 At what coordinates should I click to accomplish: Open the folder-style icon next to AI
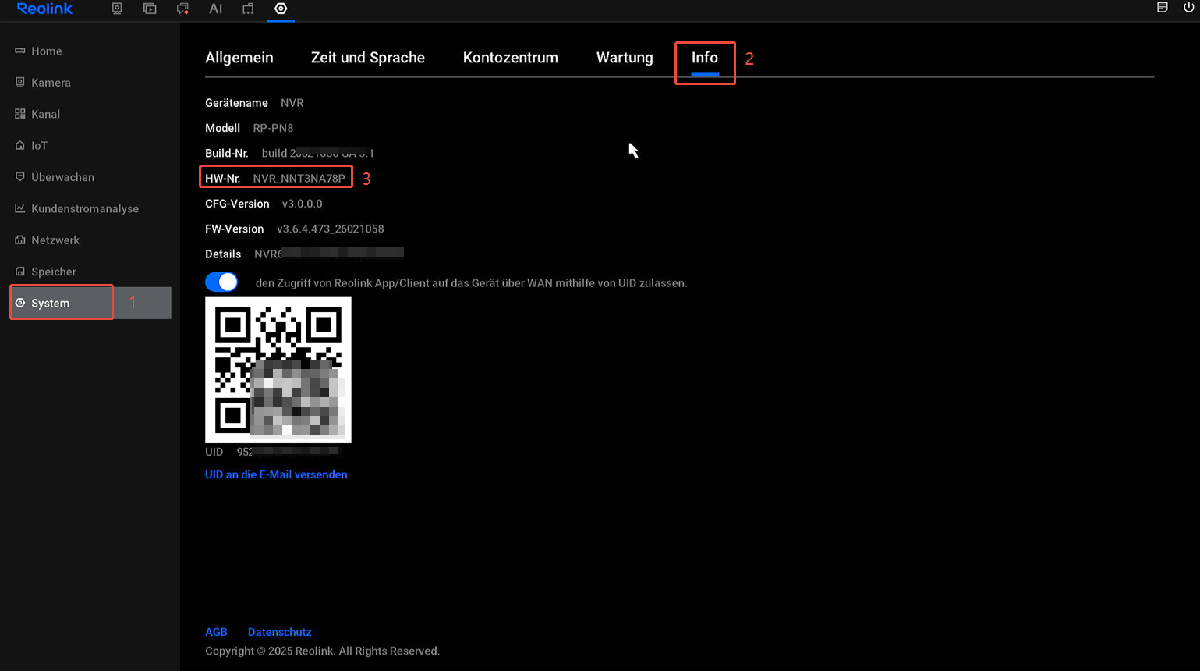[x=248, y=8]
